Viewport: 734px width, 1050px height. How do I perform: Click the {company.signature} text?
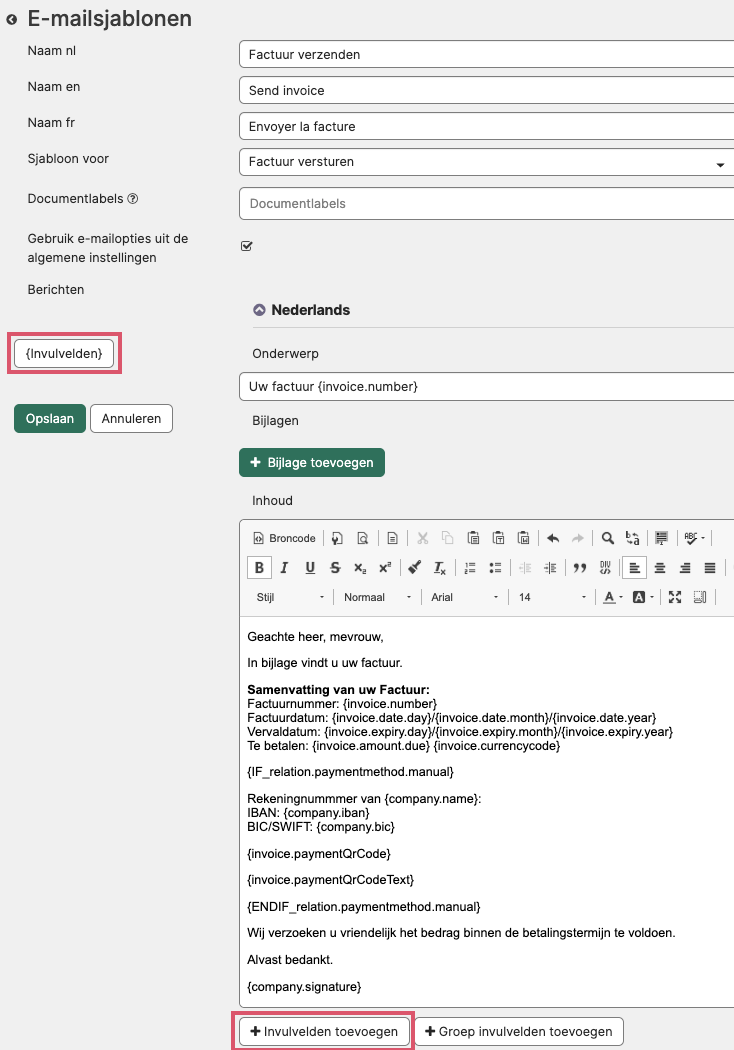(x=304, y=987)
